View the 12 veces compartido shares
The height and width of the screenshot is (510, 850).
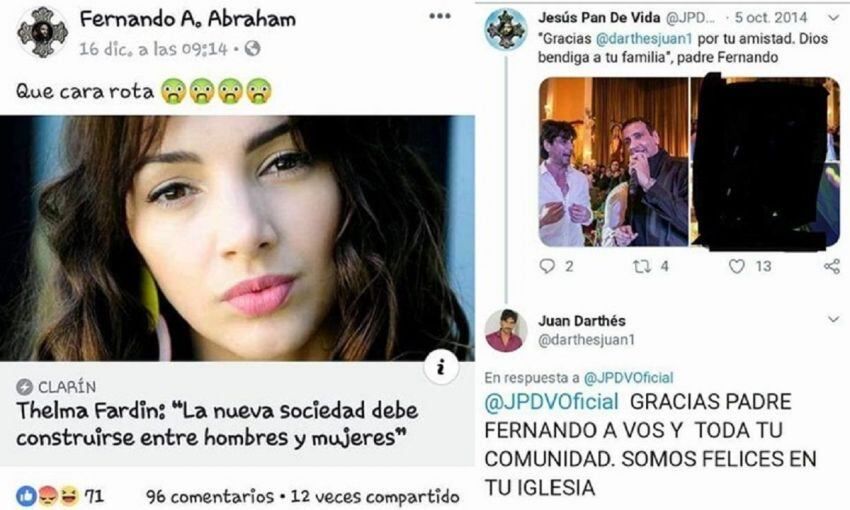tap(375, 496)
